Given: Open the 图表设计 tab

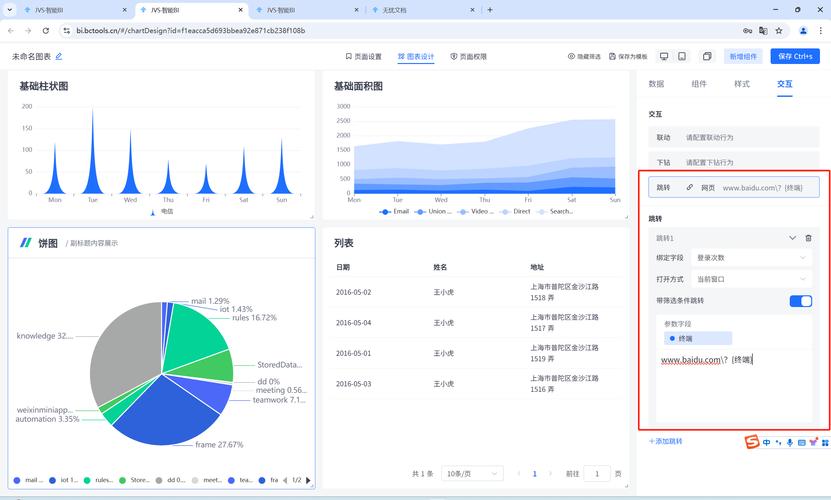Looking at the screenshot, I should tap(416, 56).
